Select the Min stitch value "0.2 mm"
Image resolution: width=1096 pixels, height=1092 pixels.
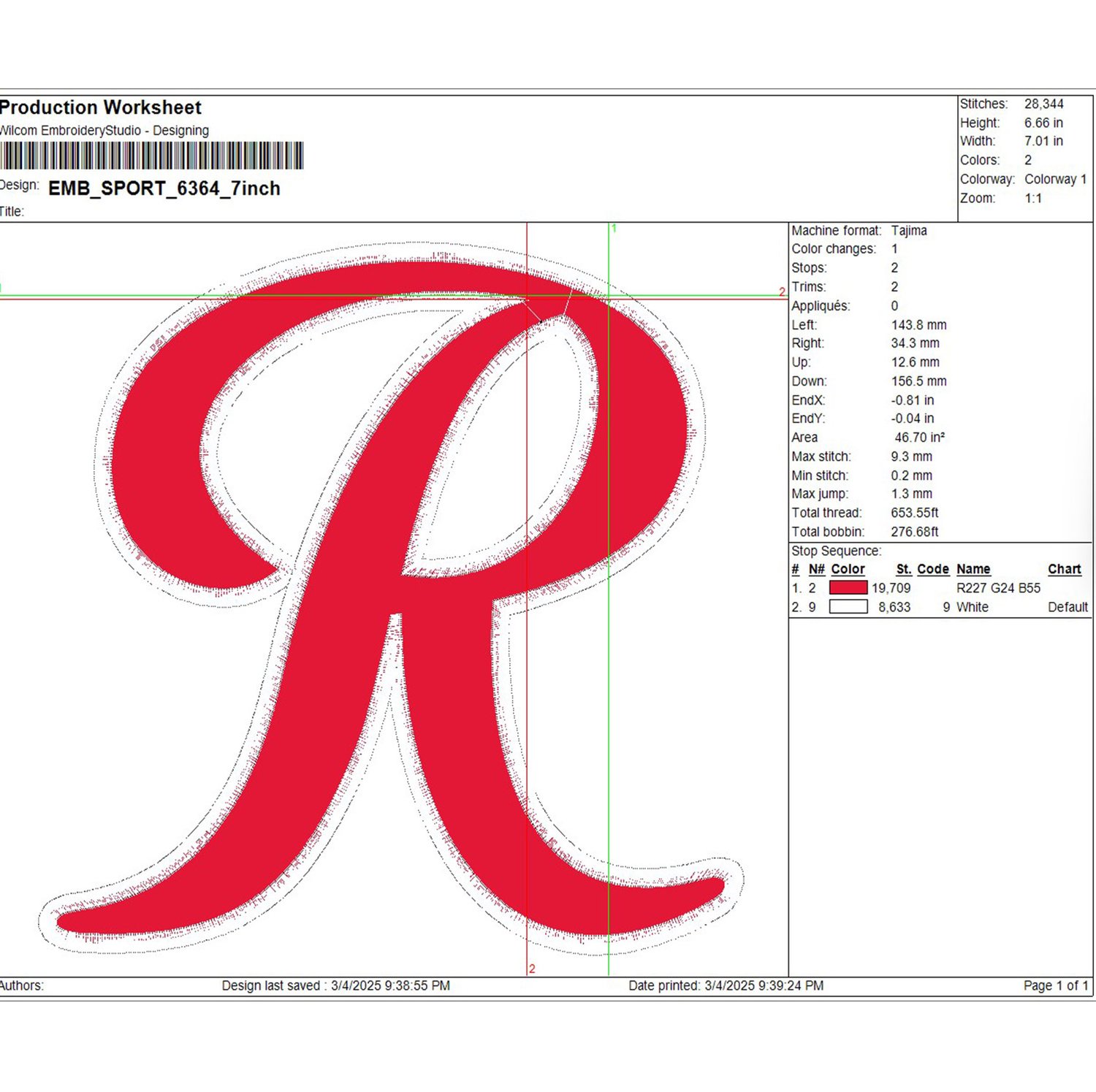(911, 475)
